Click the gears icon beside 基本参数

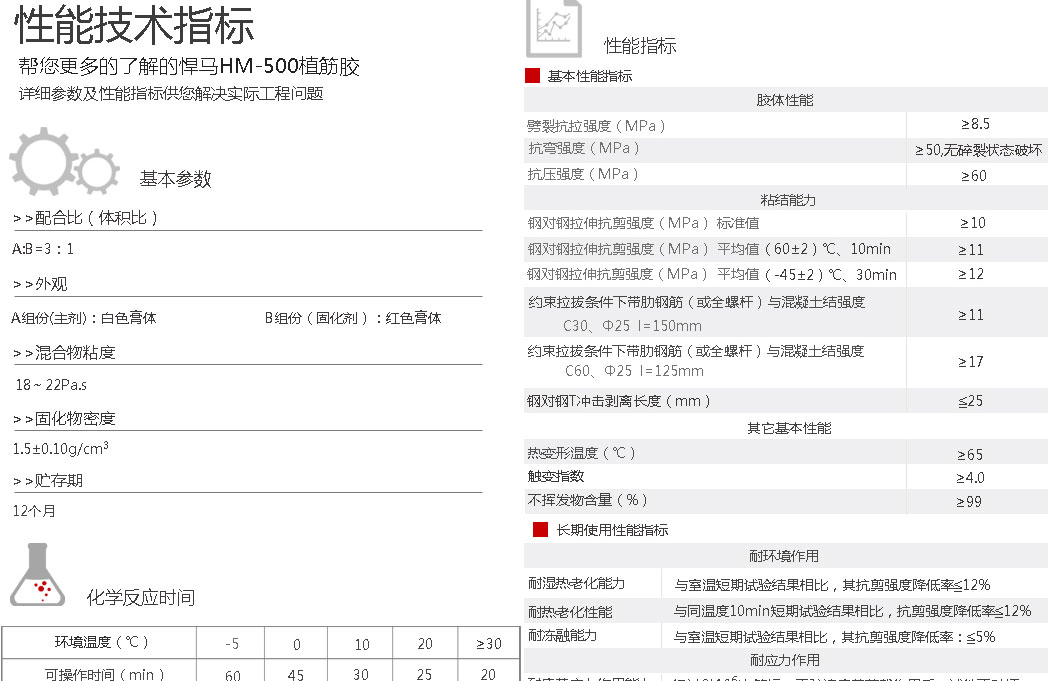pyautogui.click(x=64, y=162)
